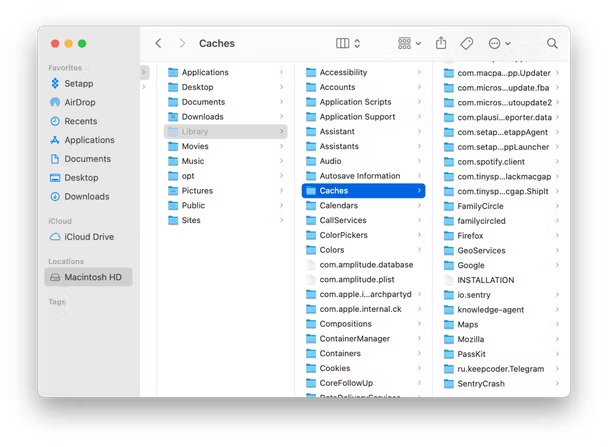The image size is (611, 447).
Task: Click the Tags toolbar icon
Action: coord(466,44)
